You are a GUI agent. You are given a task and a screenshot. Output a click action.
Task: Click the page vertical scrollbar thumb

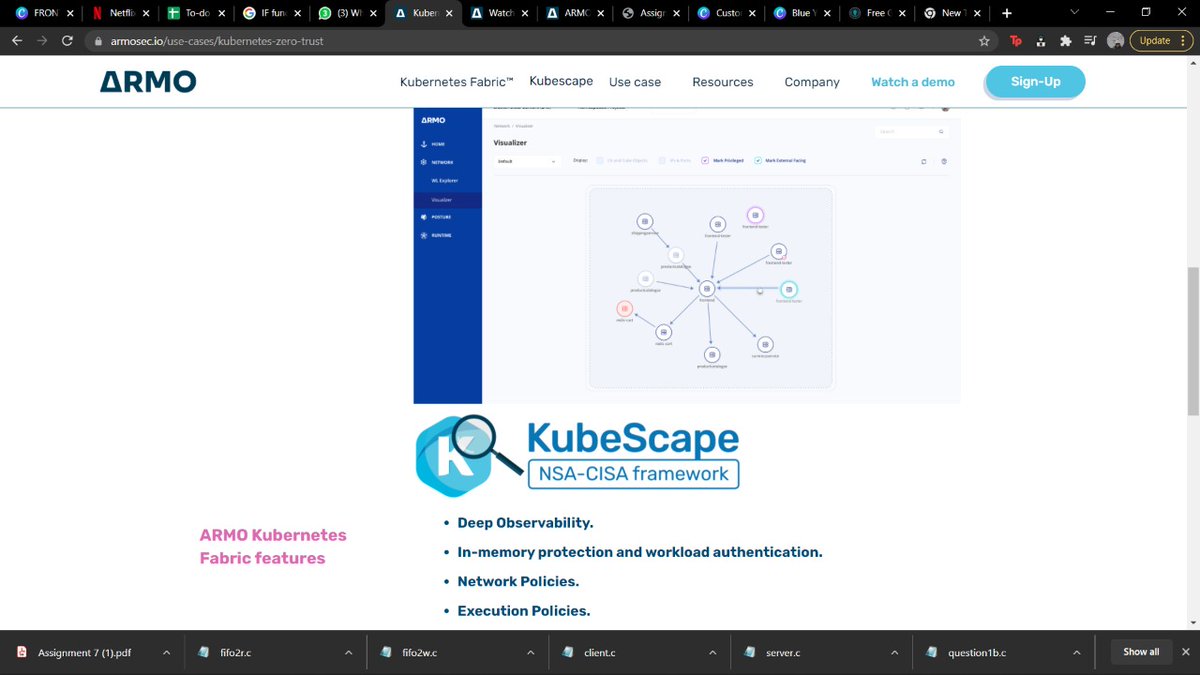pos(1193,340)
